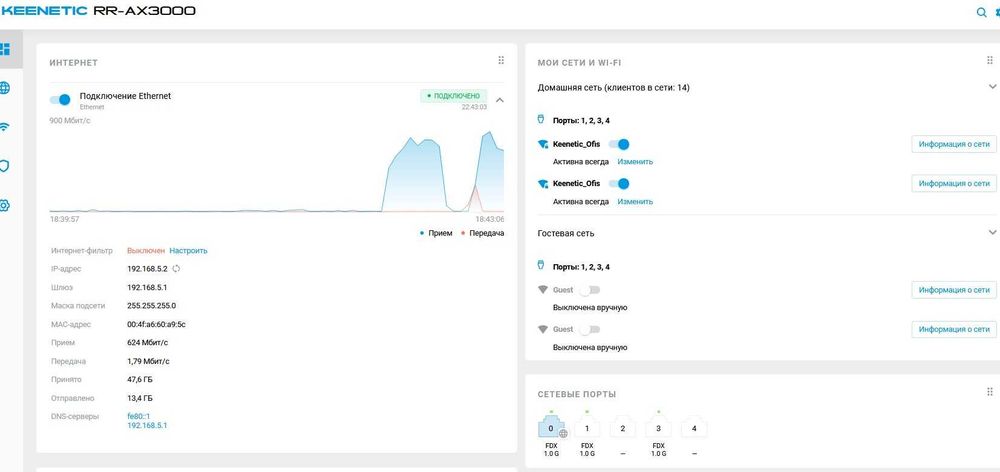Click the first Guest Wi-Fi icon
1000x472 pixels.
click(x=543, y=290)
